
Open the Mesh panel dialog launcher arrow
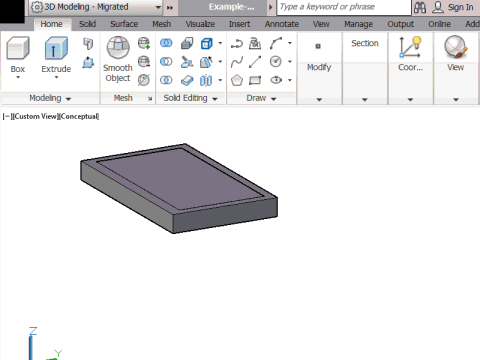pos(150,99)
